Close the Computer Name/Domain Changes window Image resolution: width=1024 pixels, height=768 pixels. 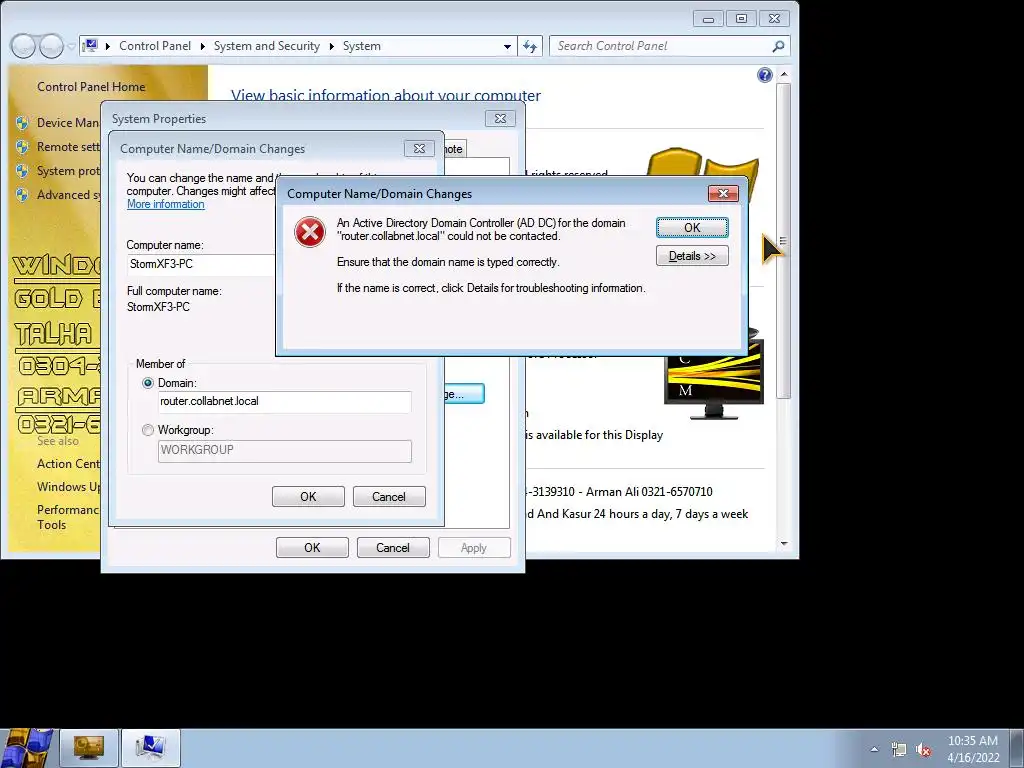tap(419, 149)
